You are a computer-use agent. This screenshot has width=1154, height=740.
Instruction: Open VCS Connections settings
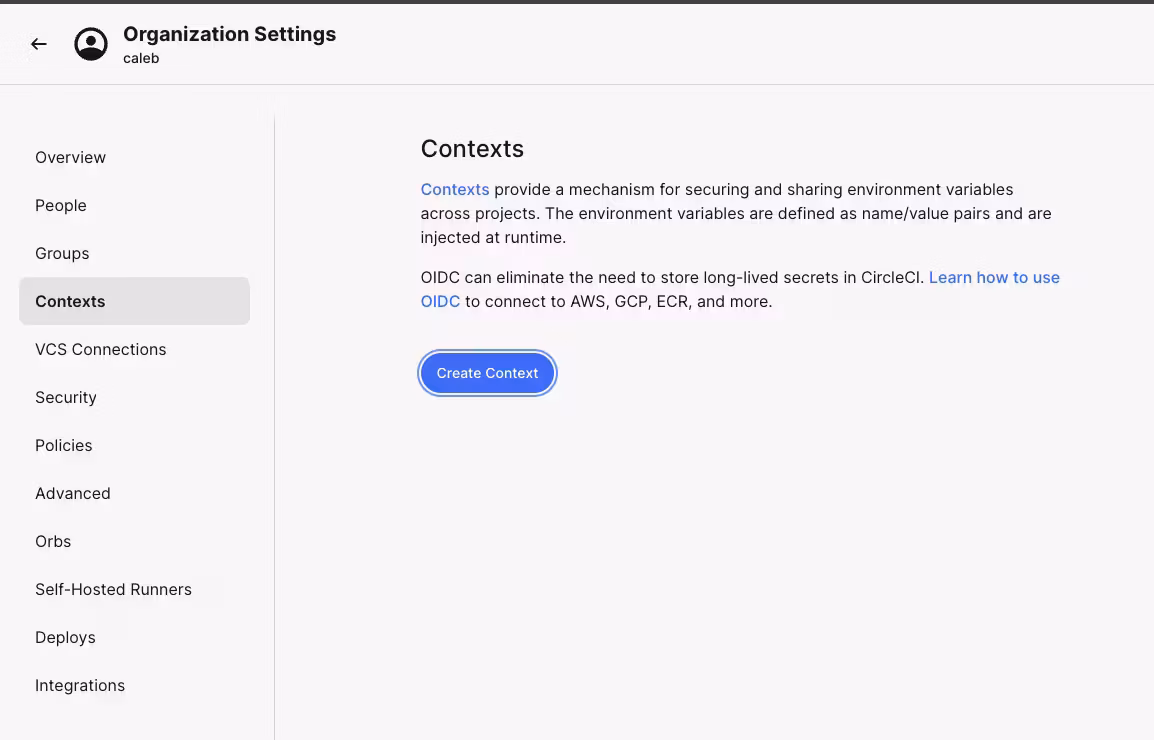coord(100,349)
